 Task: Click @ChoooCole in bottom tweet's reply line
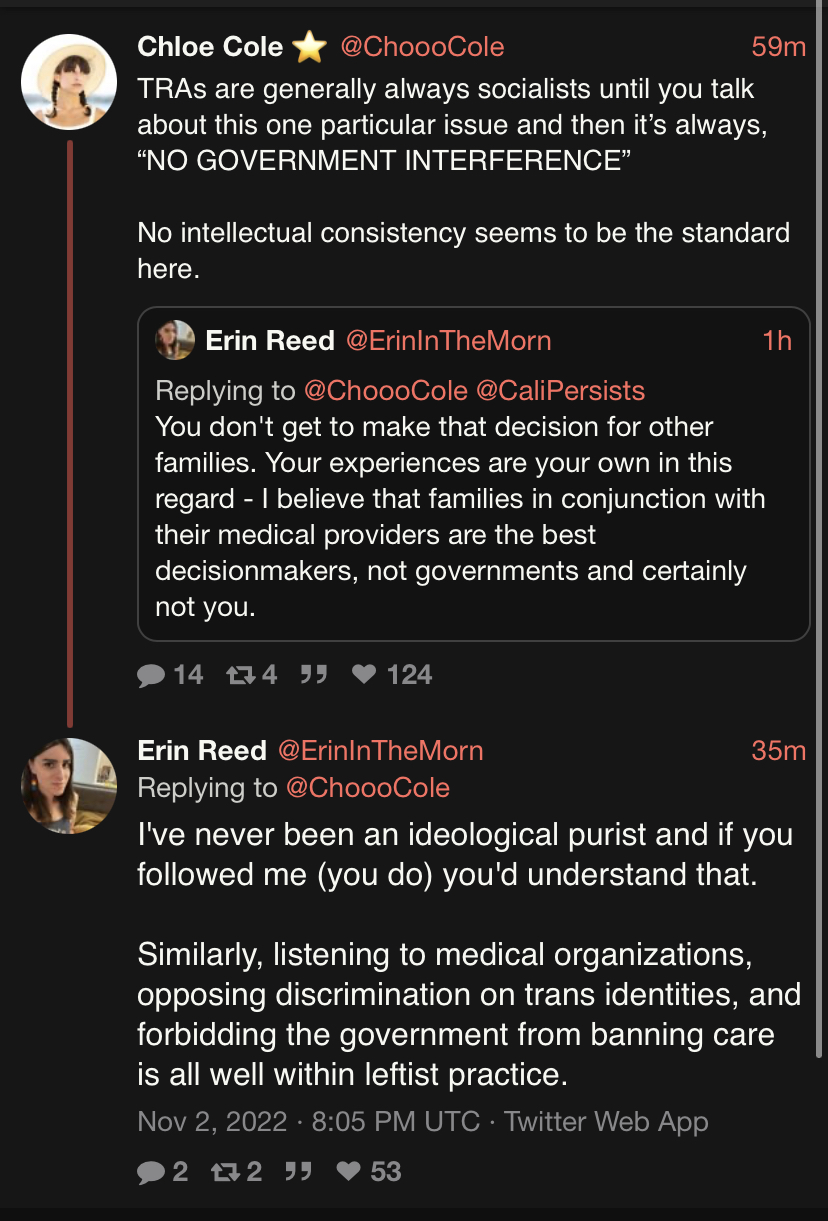pyautogui.click(x=367, y=787)
